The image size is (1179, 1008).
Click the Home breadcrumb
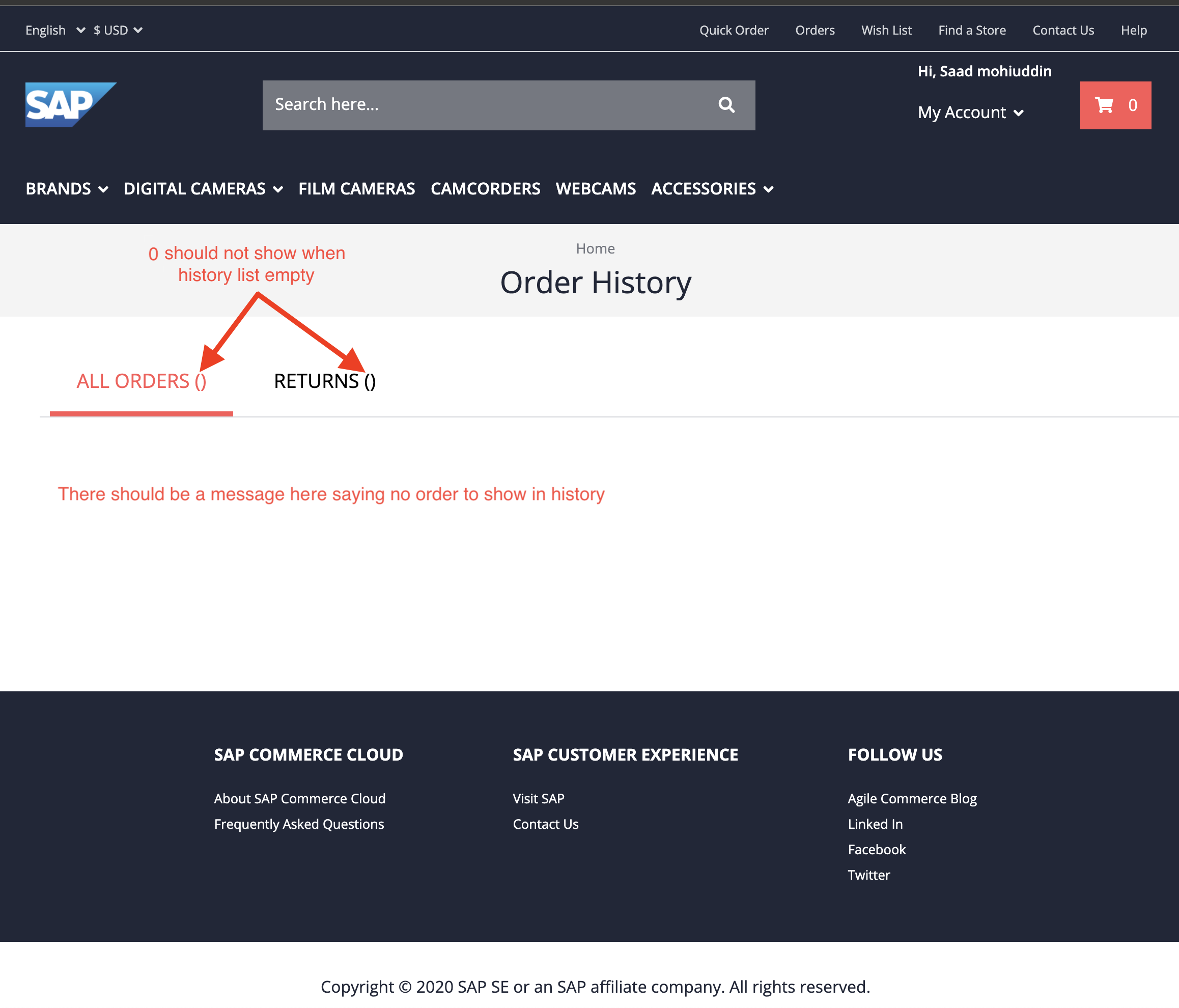point(595,249)
